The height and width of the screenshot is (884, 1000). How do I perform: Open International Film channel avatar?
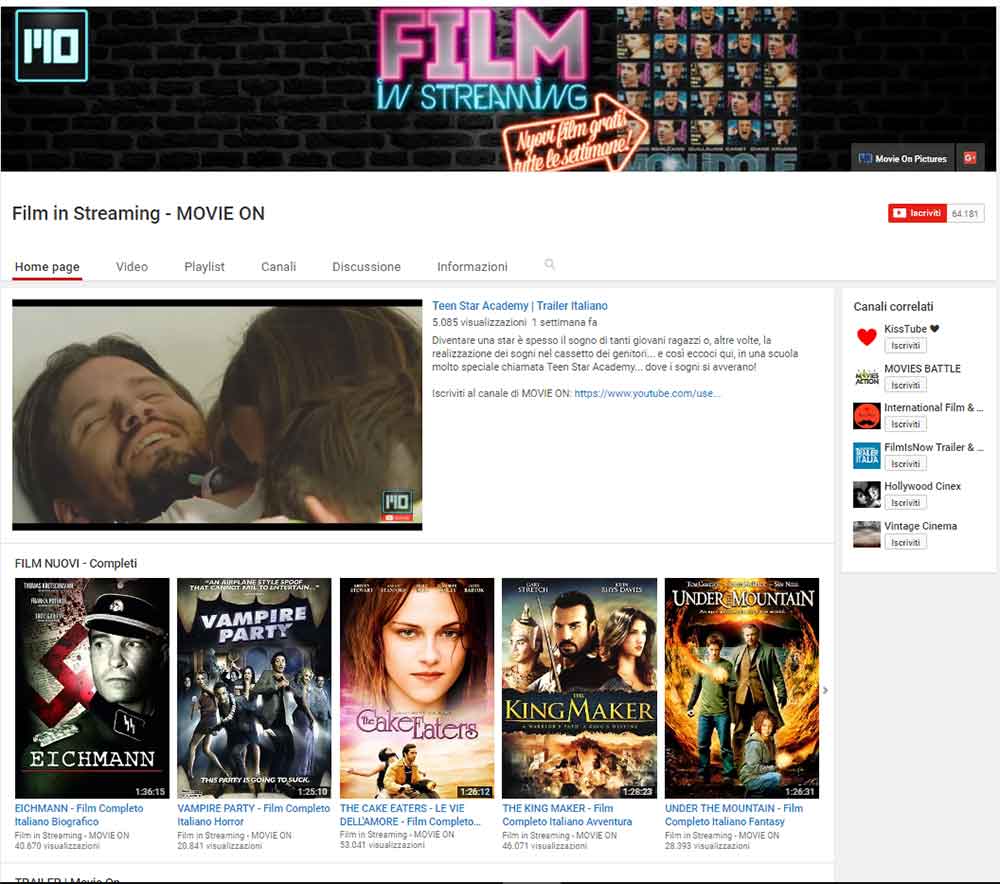point(867,416)
